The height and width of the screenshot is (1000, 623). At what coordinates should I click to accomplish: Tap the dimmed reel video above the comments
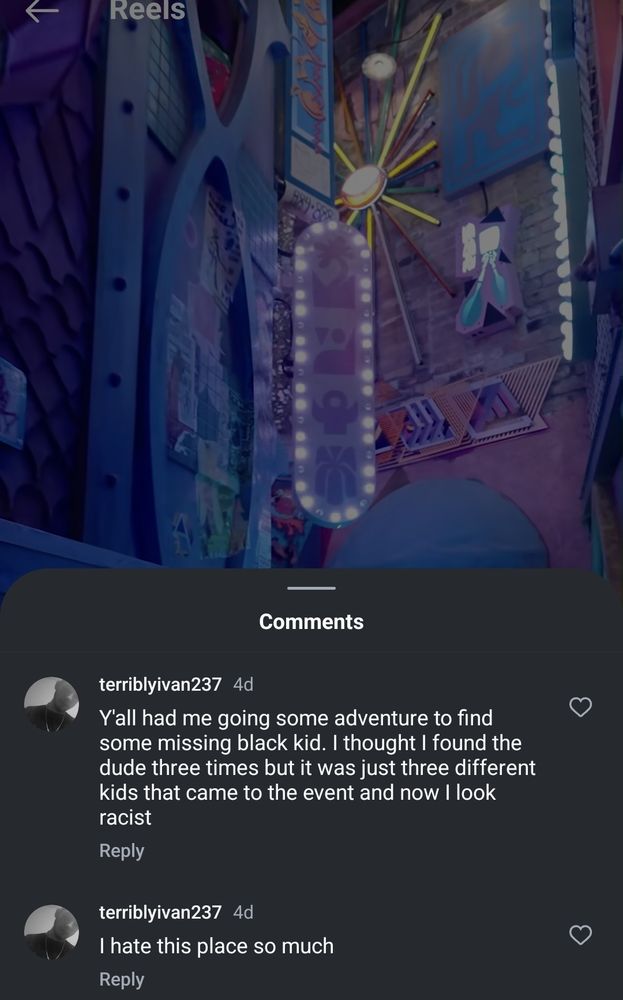150,300
